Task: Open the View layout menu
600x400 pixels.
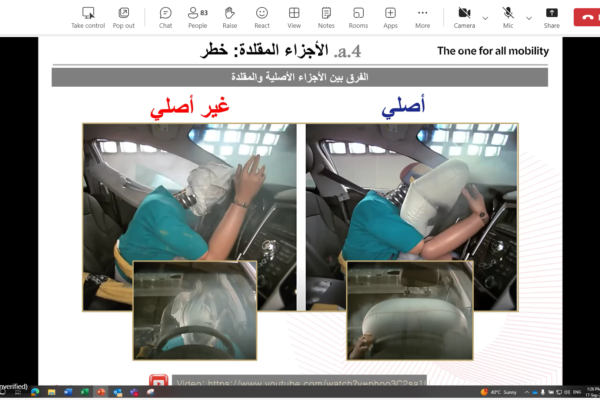Action: [x=294, y=16]
